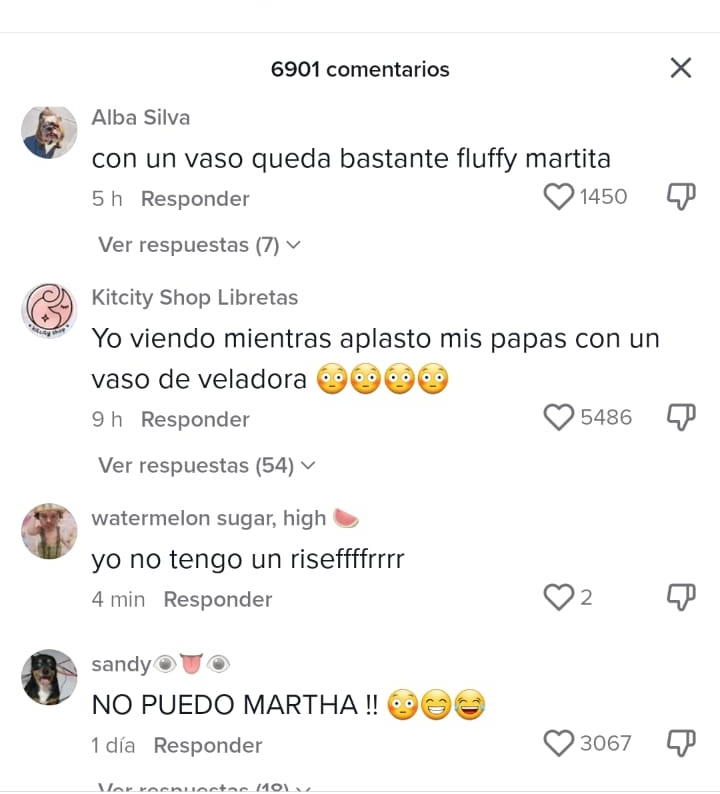720x794 pixels.
Task: Reply to Alba Silva via Responder
Action: tap(195, 198)
